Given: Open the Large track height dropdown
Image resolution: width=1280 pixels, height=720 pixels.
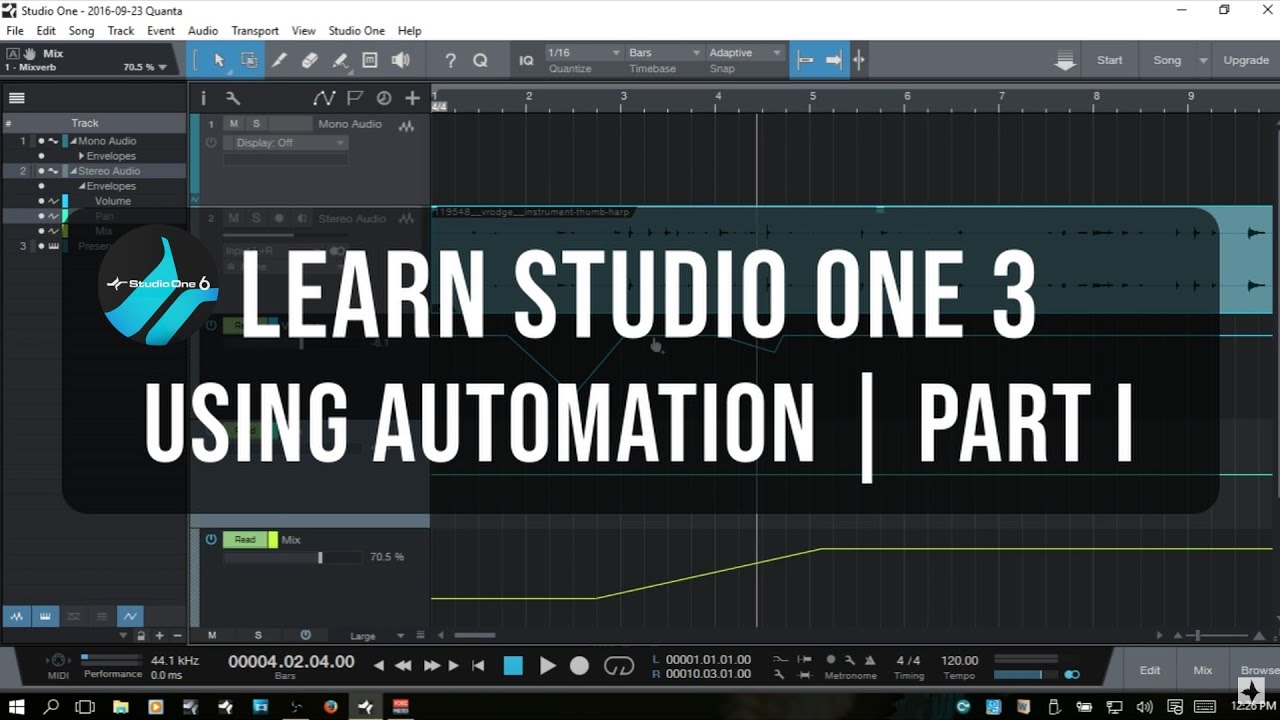Looking at the screenshot, I should click(x=375, y=635).
